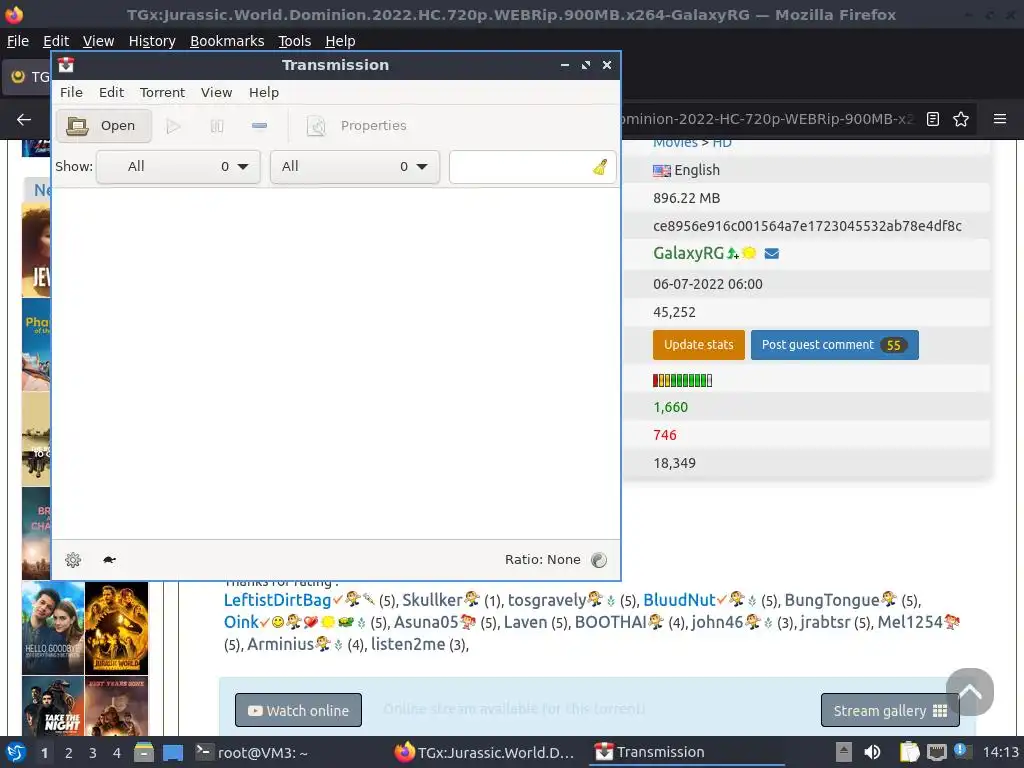
Task: Start torrent using the play icon
Action: click(x=173, y=125)
